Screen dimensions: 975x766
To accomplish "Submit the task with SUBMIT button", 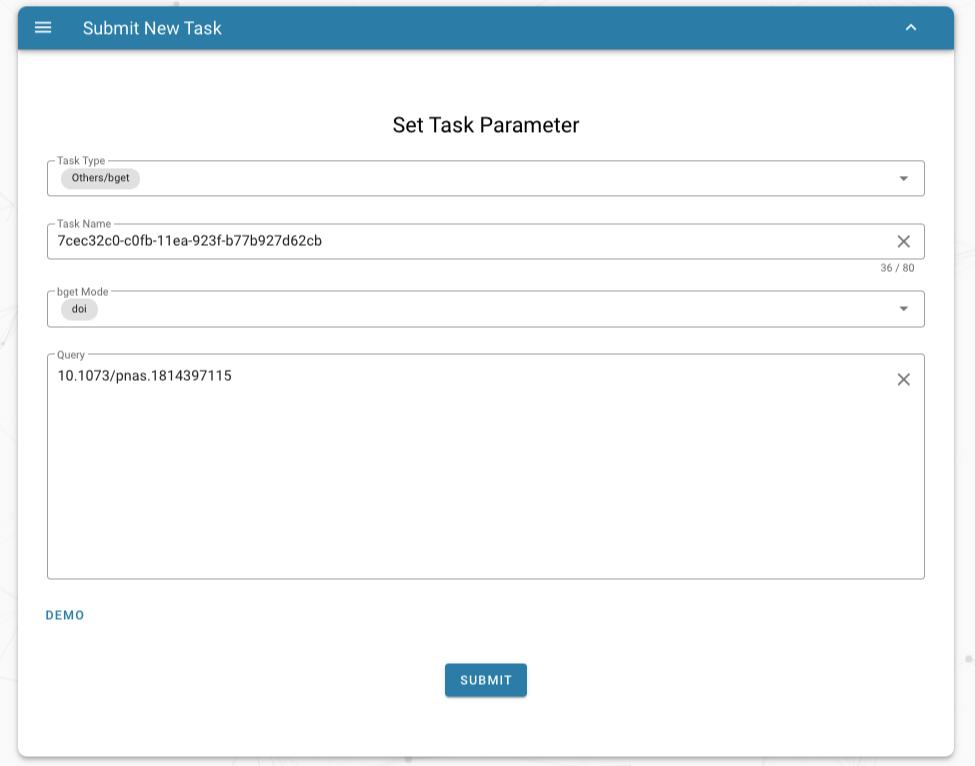I will click(486, 680).
